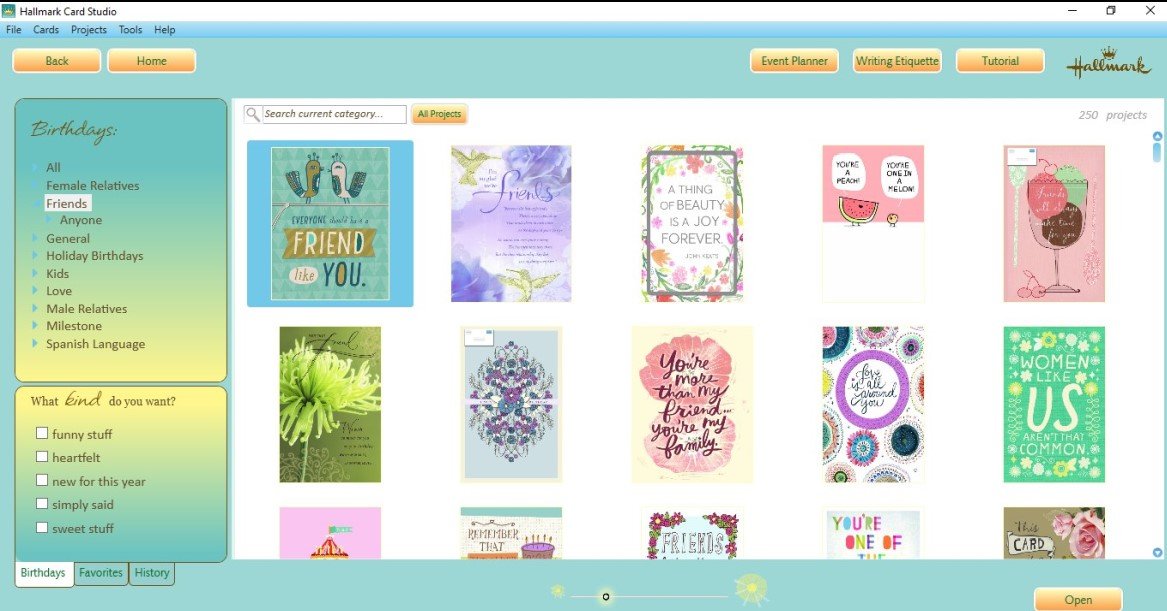Click the Hallmark Card Studio title bar icon

pos(9,11)
